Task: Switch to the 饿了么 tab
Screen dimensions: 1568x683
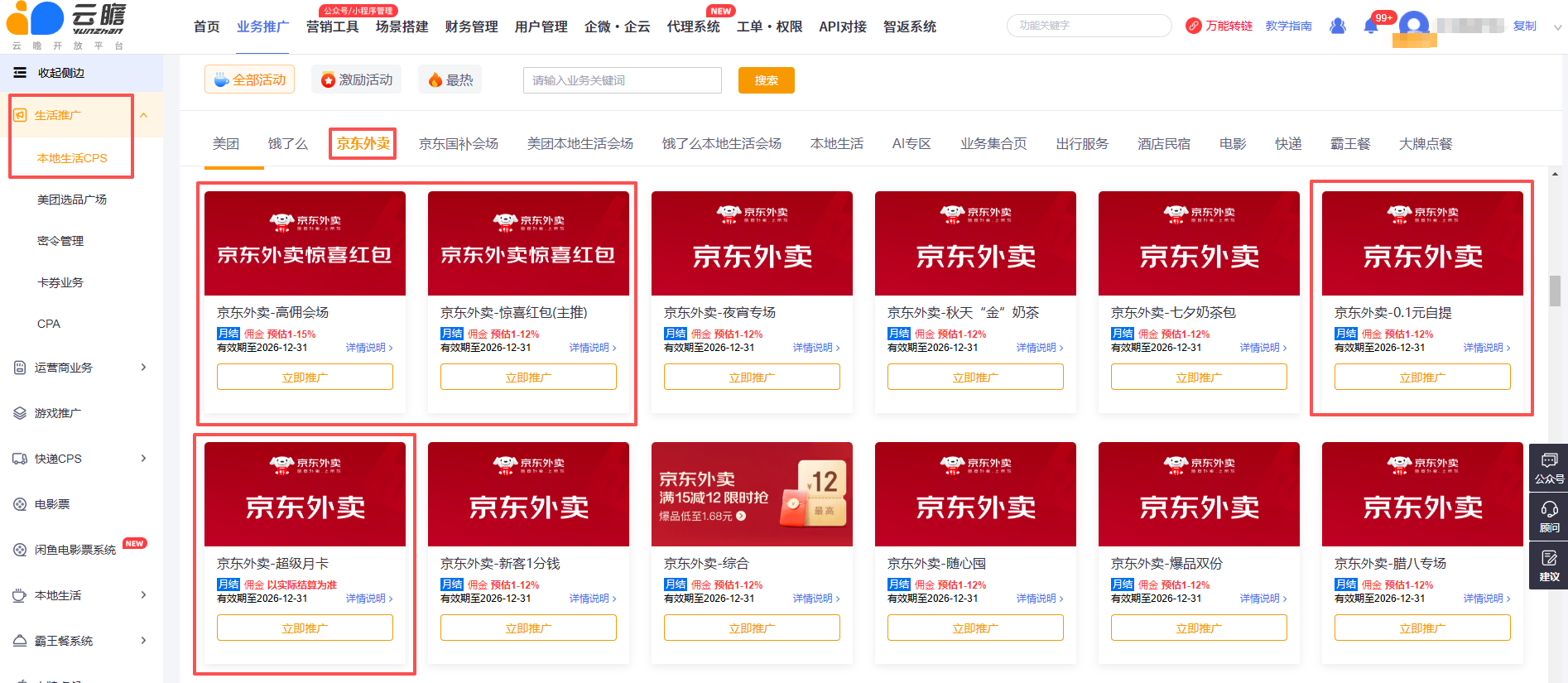Action: (288, 144)
